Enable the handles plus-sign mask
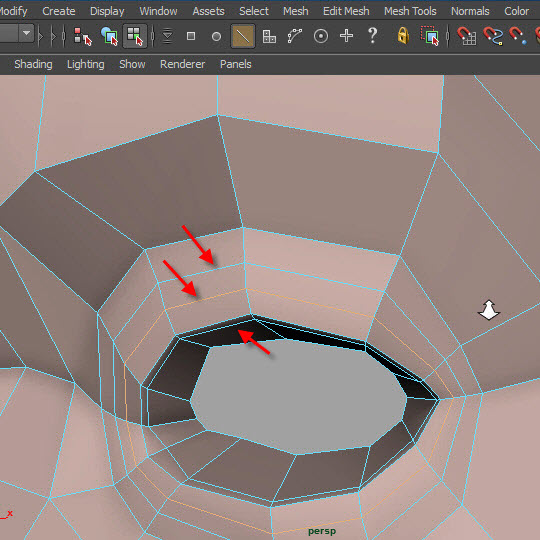The width and height of the screenshot is (540, 540). point(346,36)
